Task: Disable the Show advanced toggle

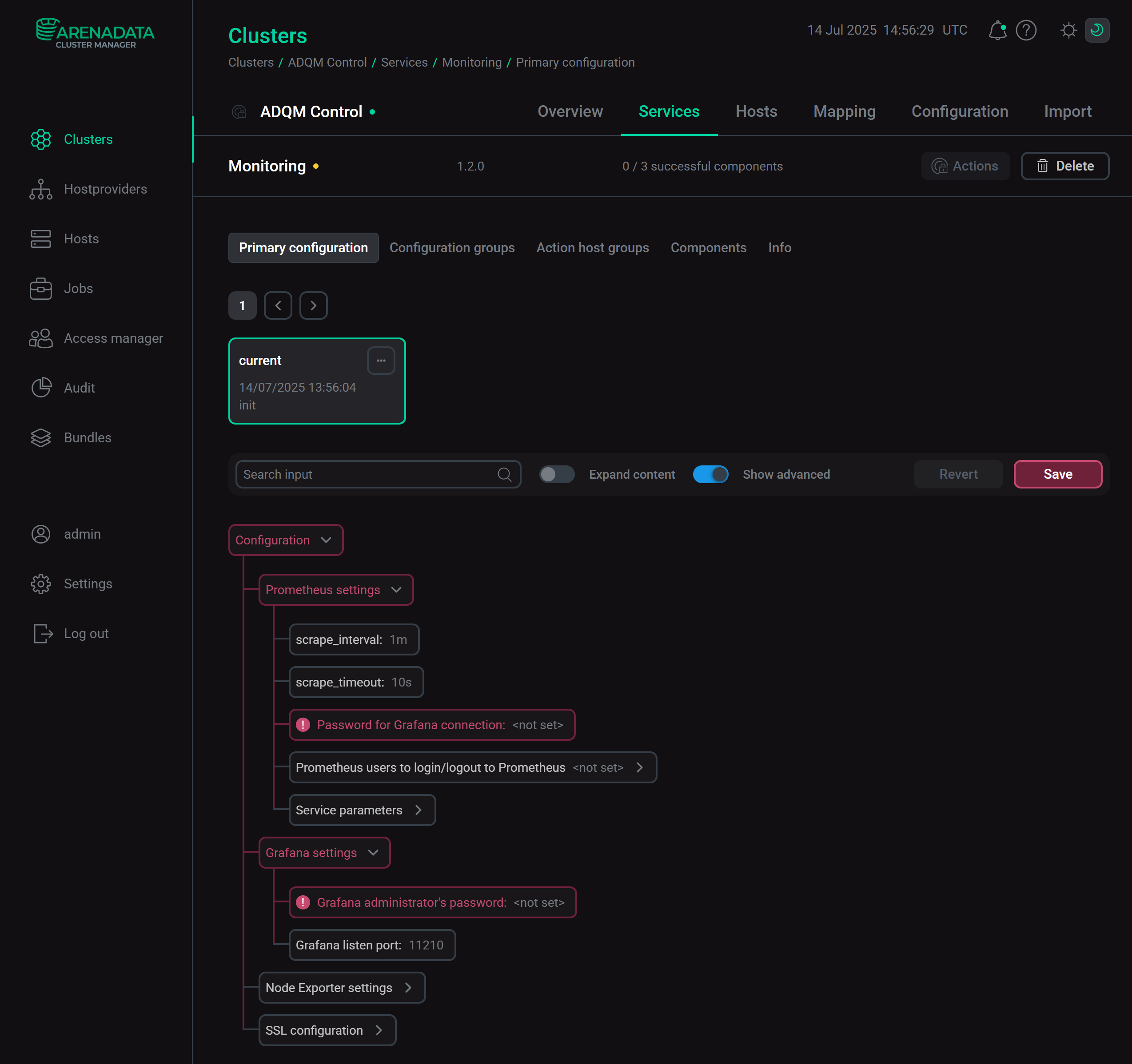Action: (x=710, y=474)
